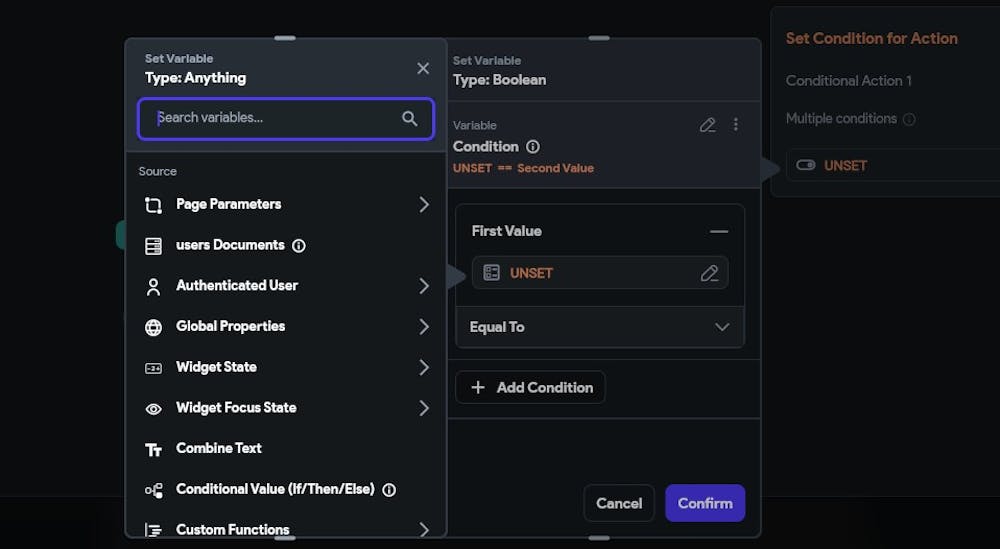
Task: Toggle the UNSET switch under Multiple conditions
Action: pos(806,165)
